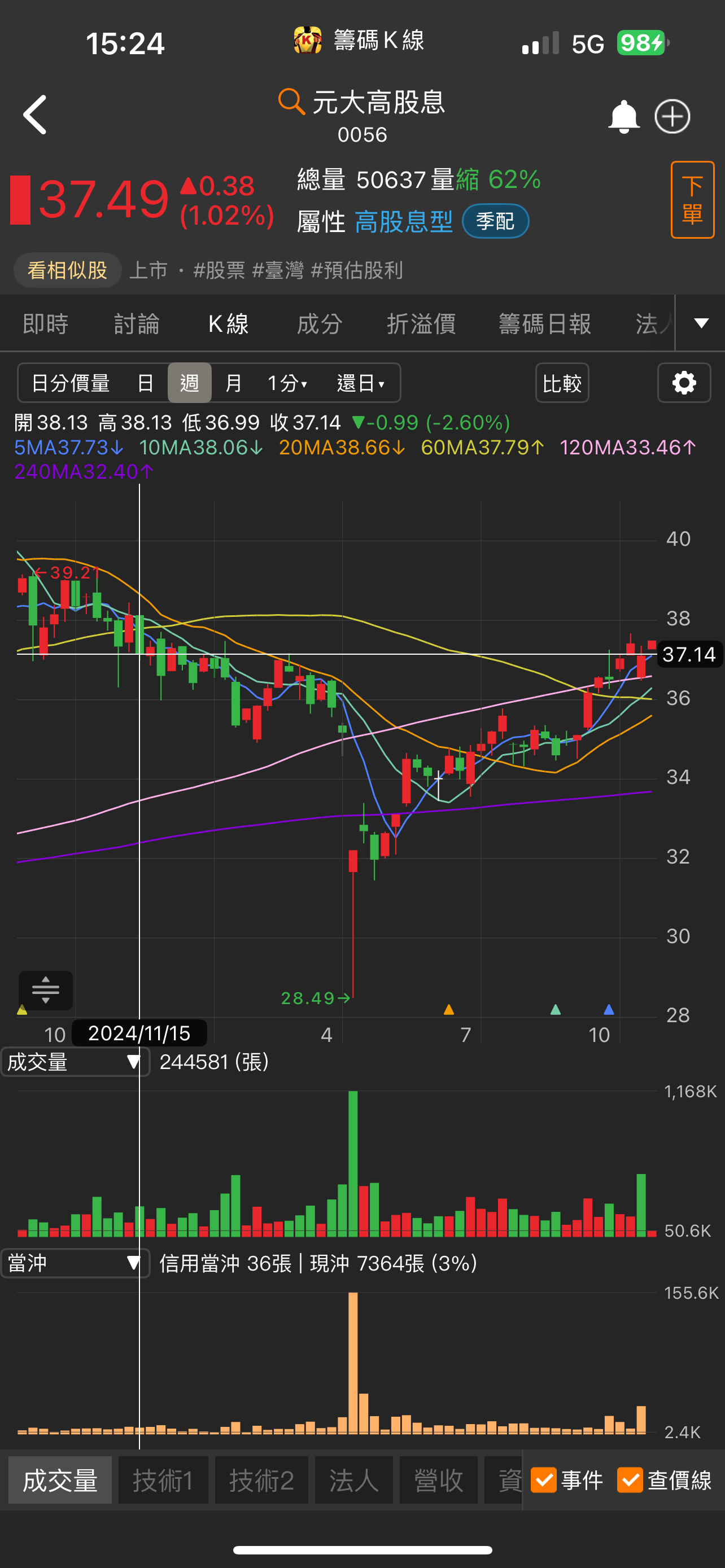Select the 法人 bottom tab
This screenshot has height=1568, width=725.
point(353,1480)
